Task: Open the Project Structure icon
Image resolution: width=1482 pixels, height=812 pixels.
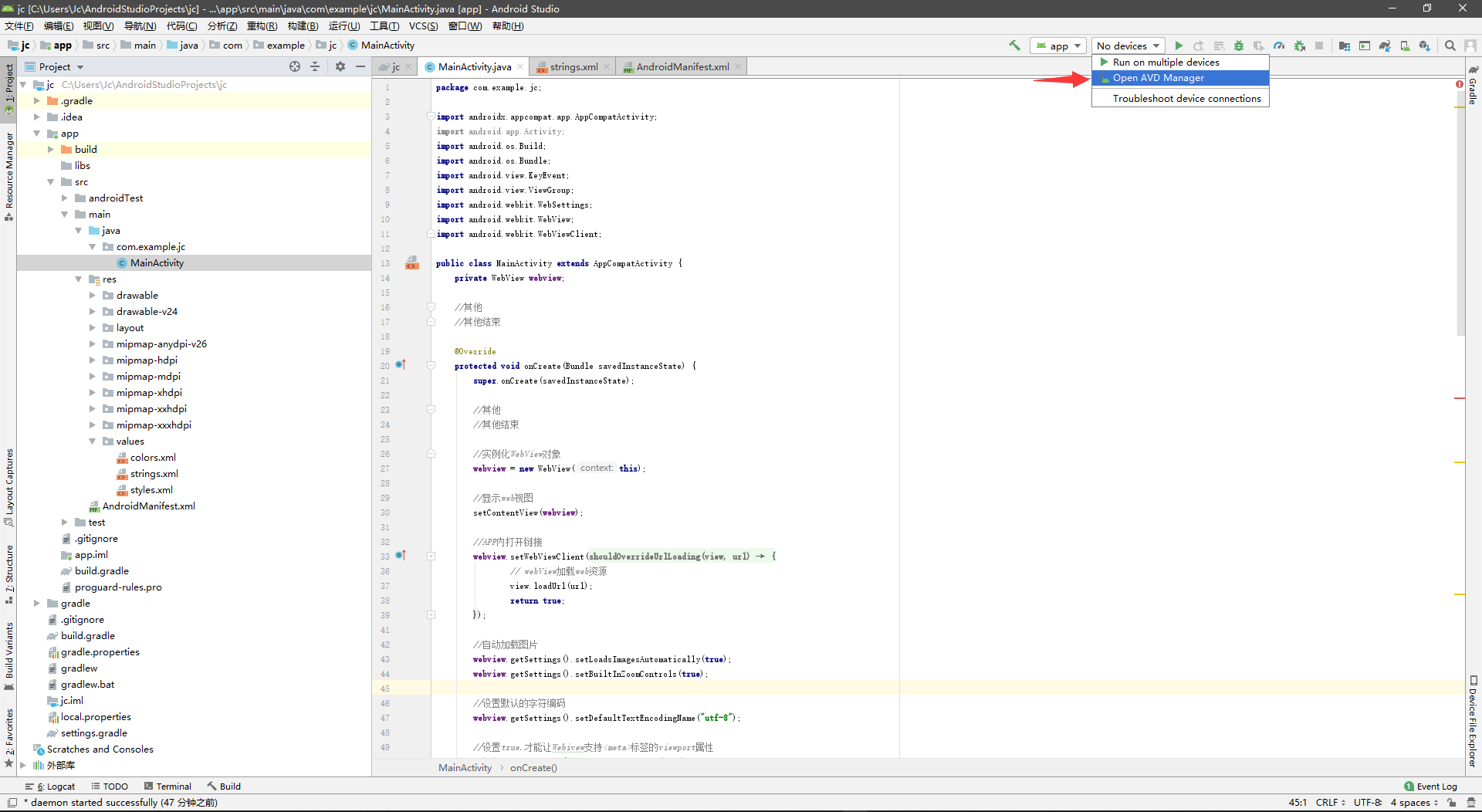Action: (x=1345, y=46)
